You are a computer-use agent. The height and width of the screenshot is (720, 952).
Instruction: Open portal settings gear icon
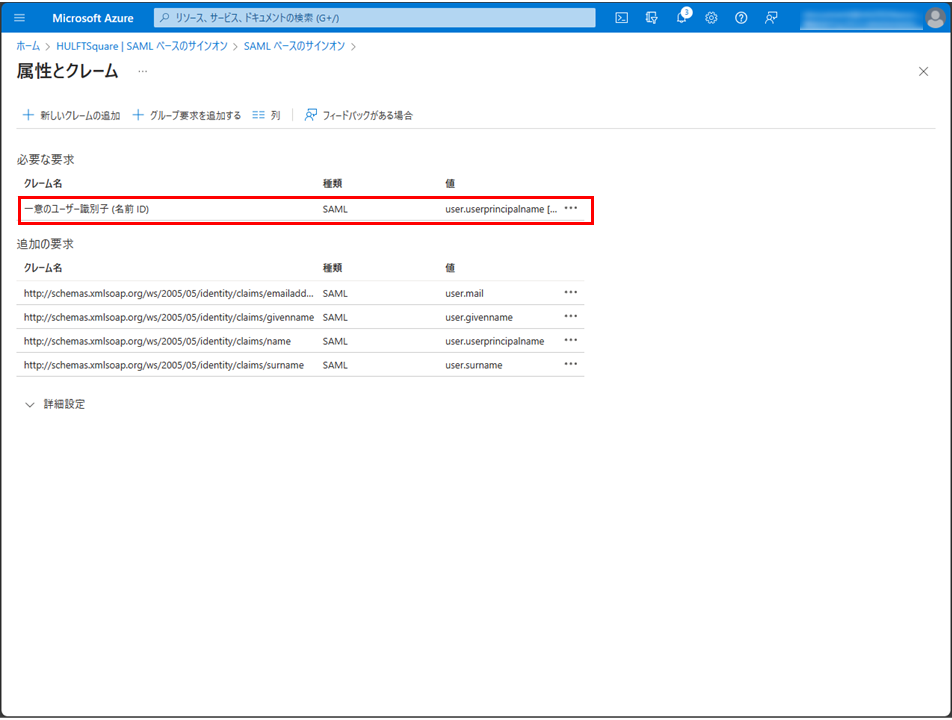711,18
